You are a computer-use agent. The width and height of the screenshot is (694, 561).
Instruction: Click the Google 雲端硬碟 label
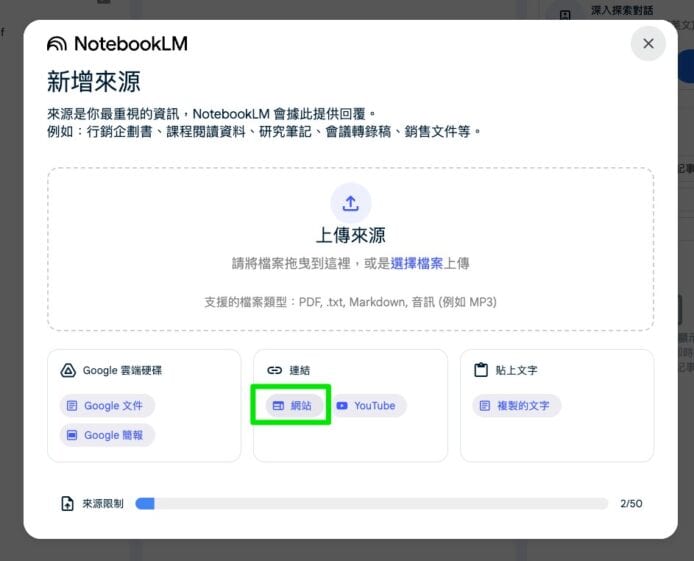coord(122,370)
